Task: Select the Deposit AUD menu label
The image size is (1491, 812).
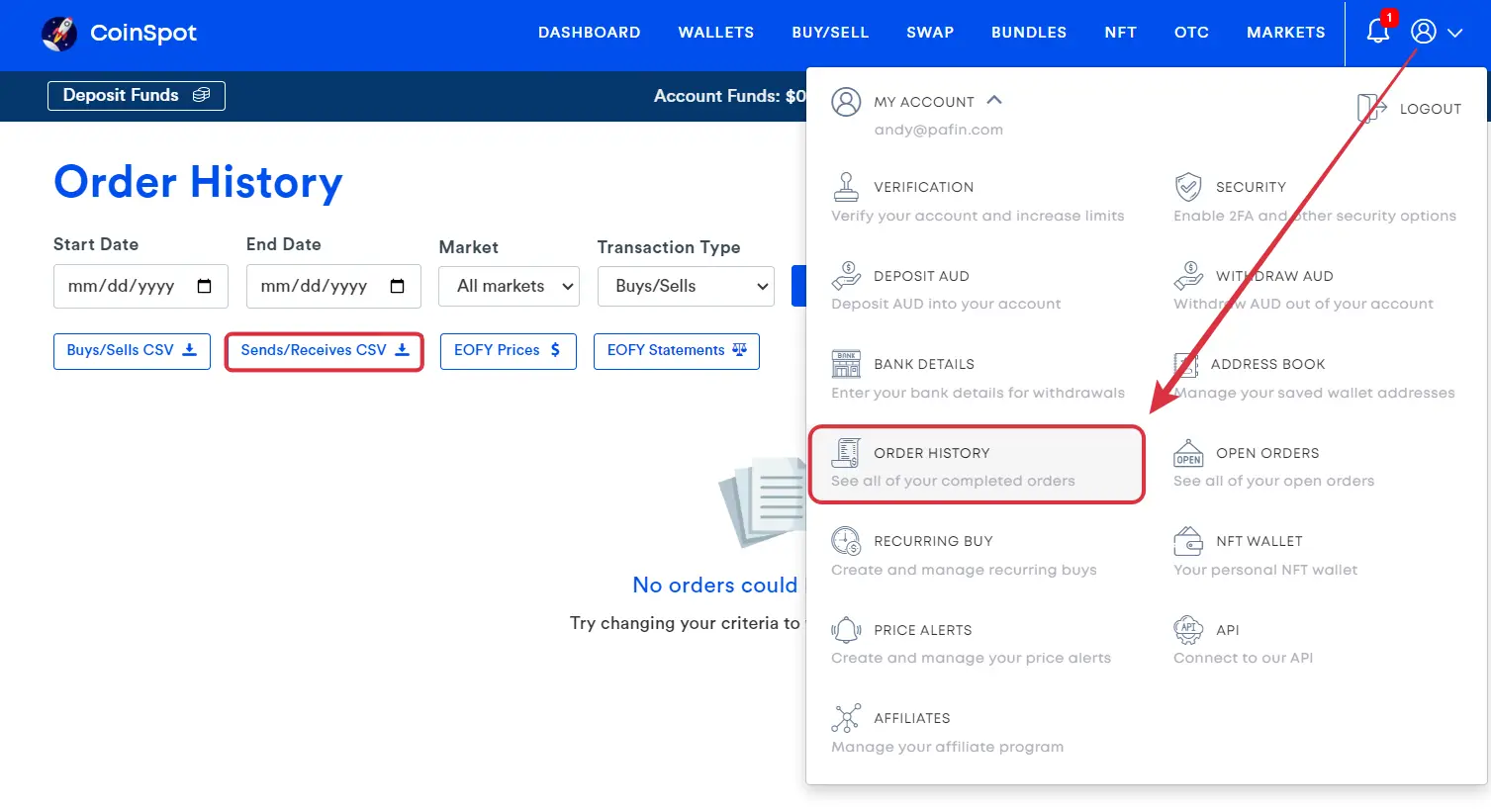Action: (x=922, y=276)
